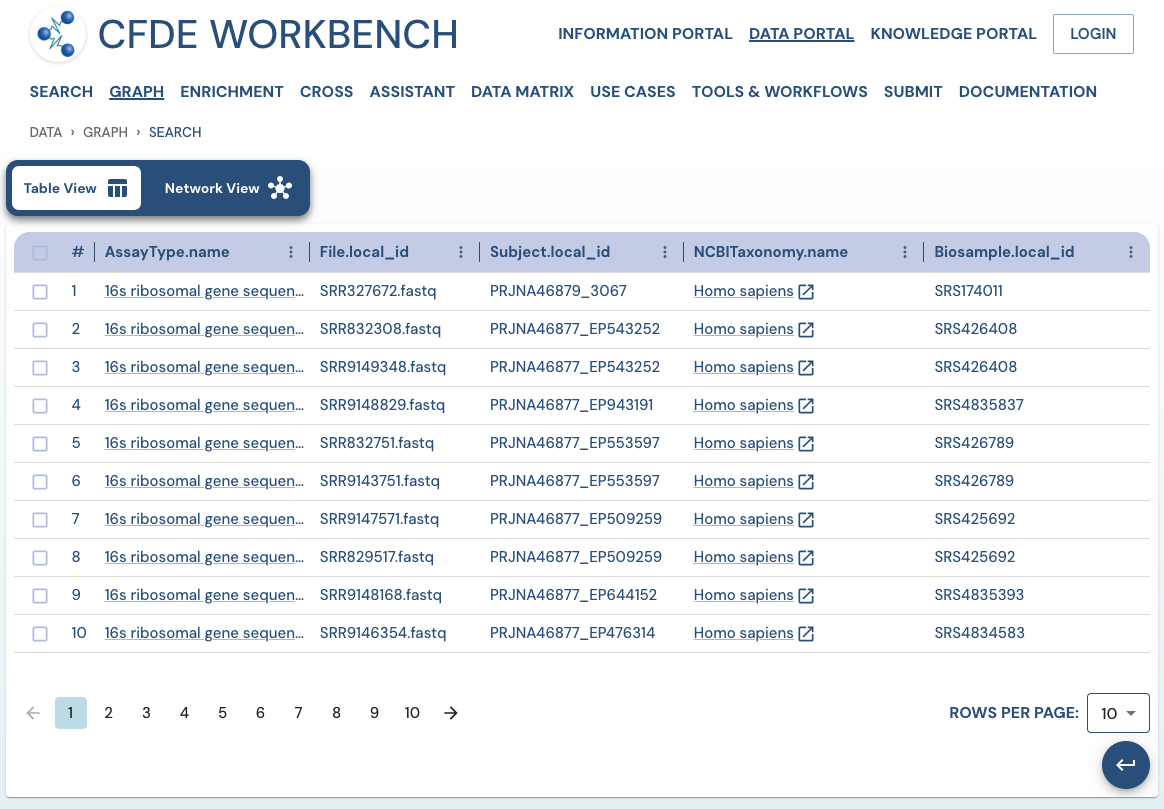Click the CFDE Workbench logo icon

coord(55,34)
